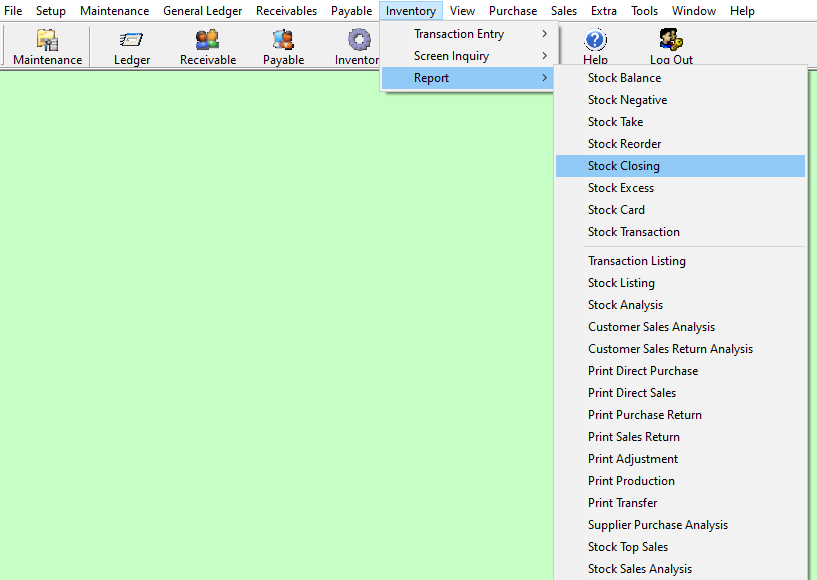This screenshot has width=817, height=580.
Task: Expand the Transaction Entry submenu
Action: click(467, 34)
